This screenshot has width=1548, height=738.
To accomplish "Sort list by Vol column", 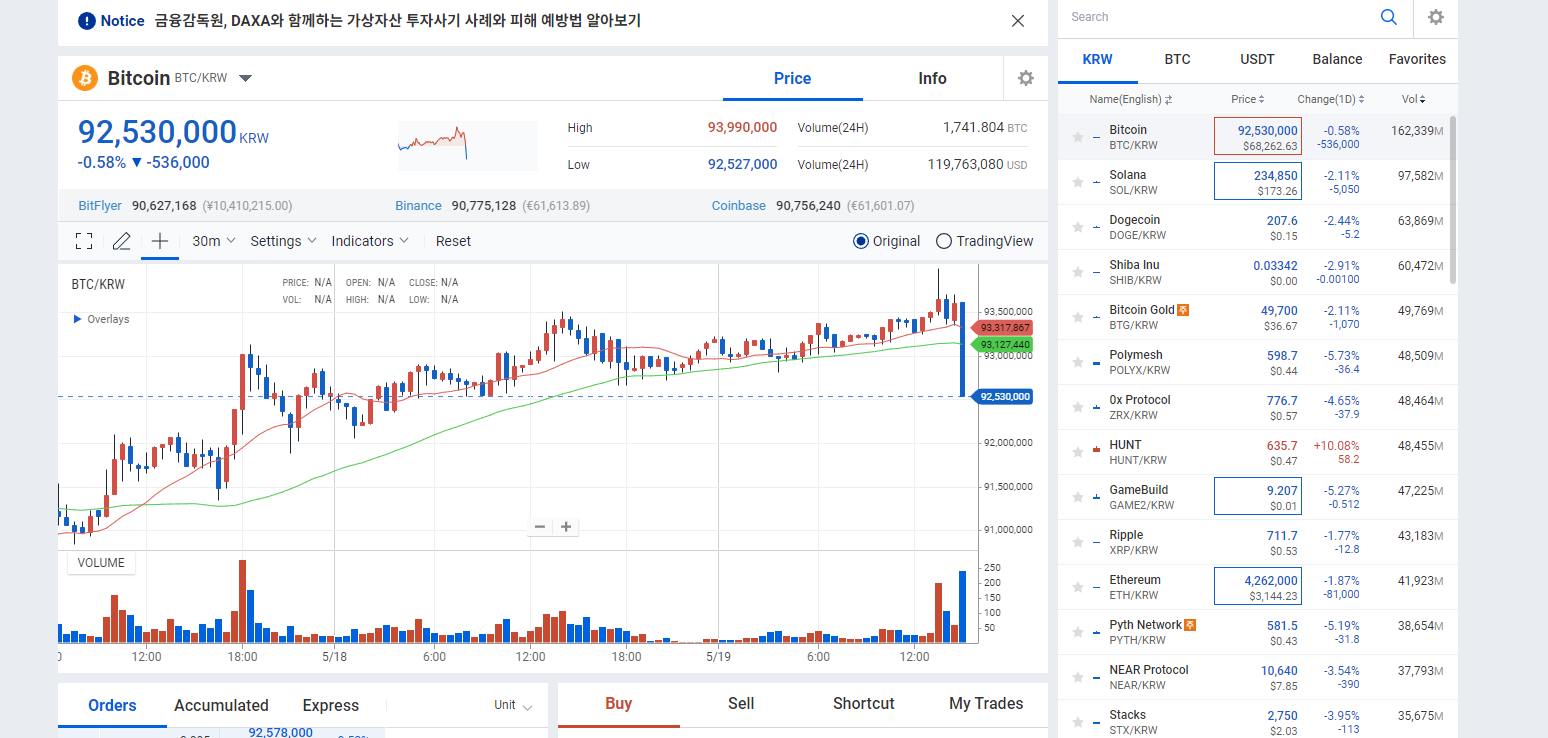I will 1413,100.
